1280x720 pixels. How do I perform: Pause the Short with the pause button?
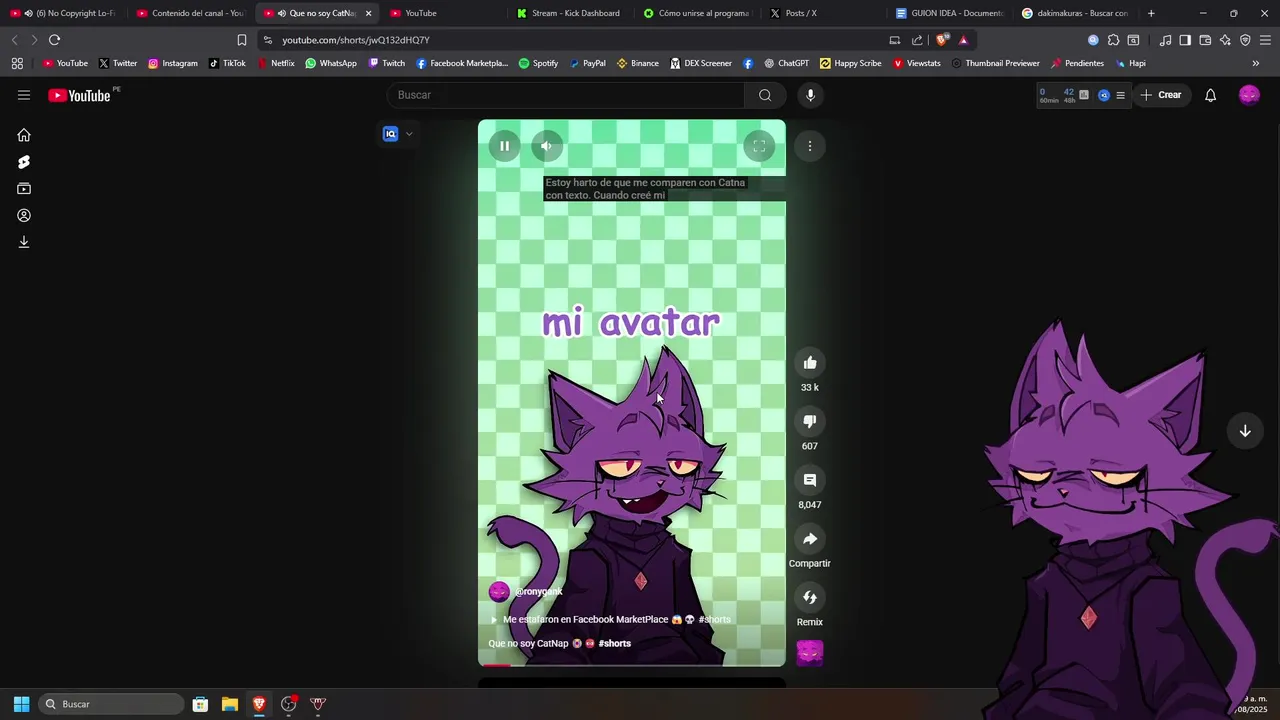click(504, 146)
